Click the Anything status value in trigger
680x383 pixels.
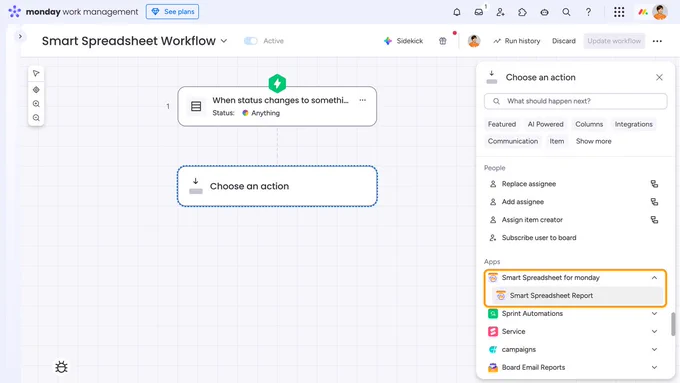coord(261,113)
